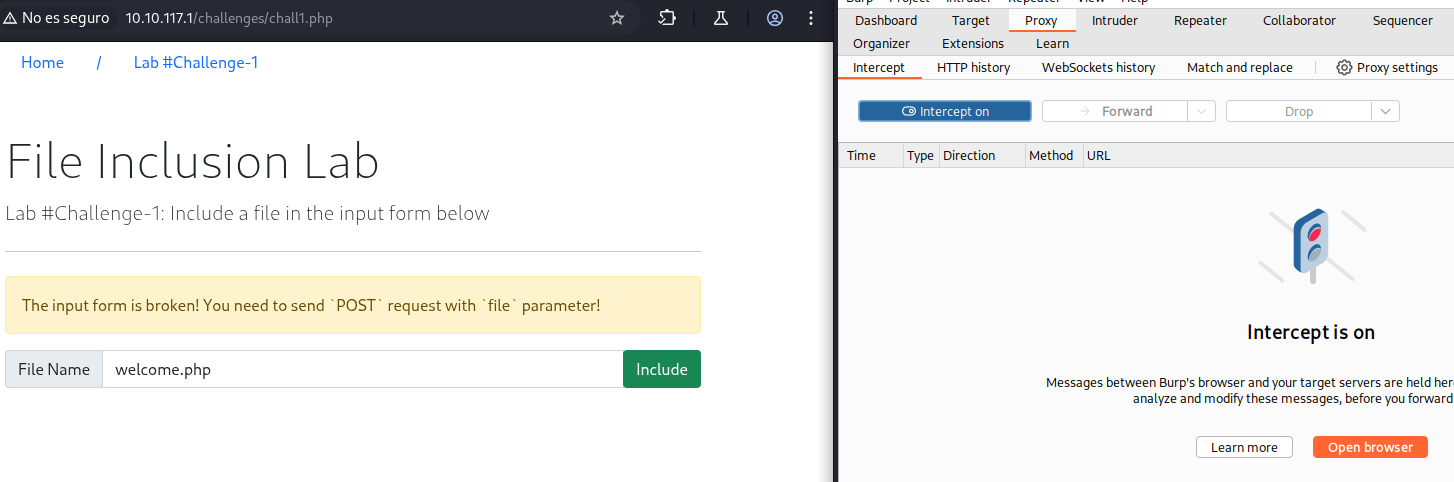Click the orange Open browser button
1454x482 pixels.
pos(1370,447)
